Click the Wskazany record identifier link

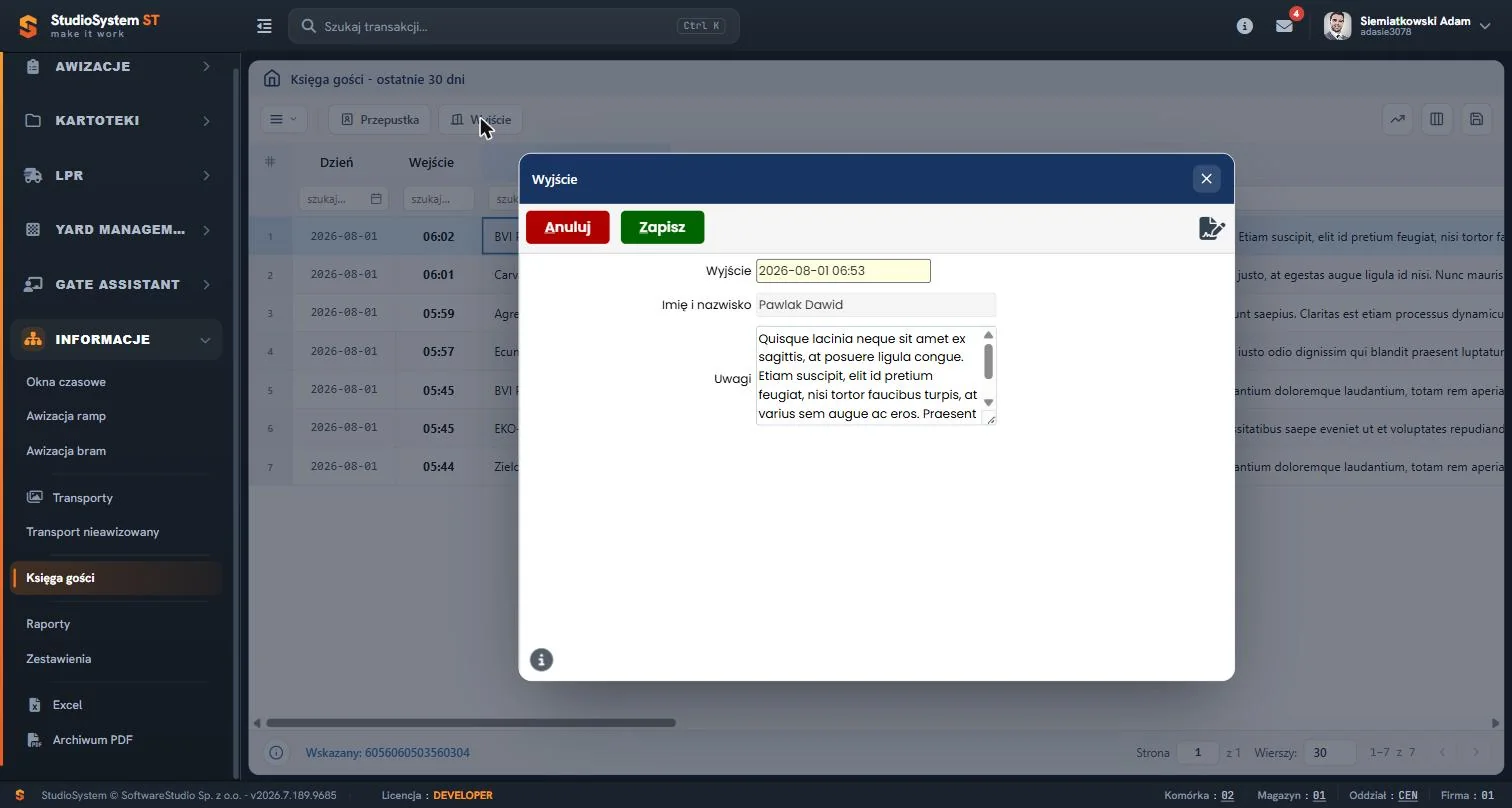[387, 752]
